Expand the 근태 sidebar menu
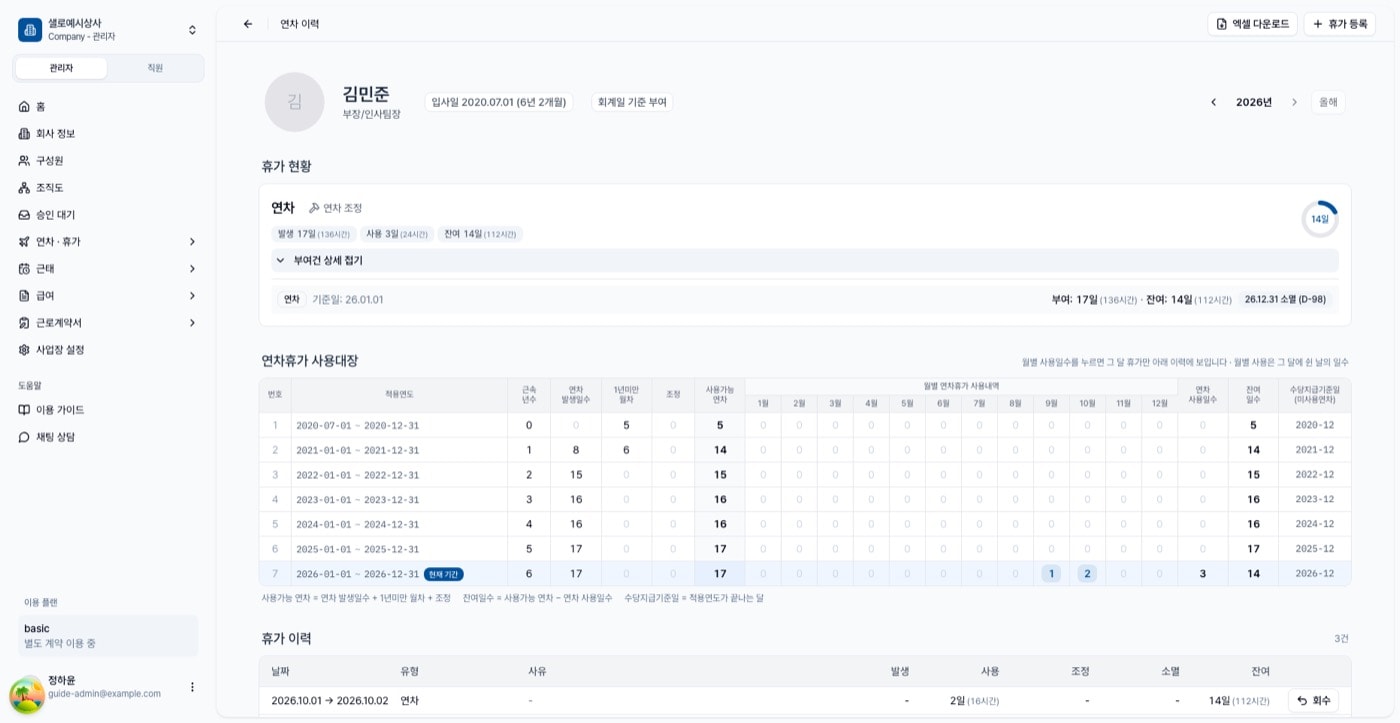The height and width of the screenshot is (723, 1400). [x=108, y=268]
